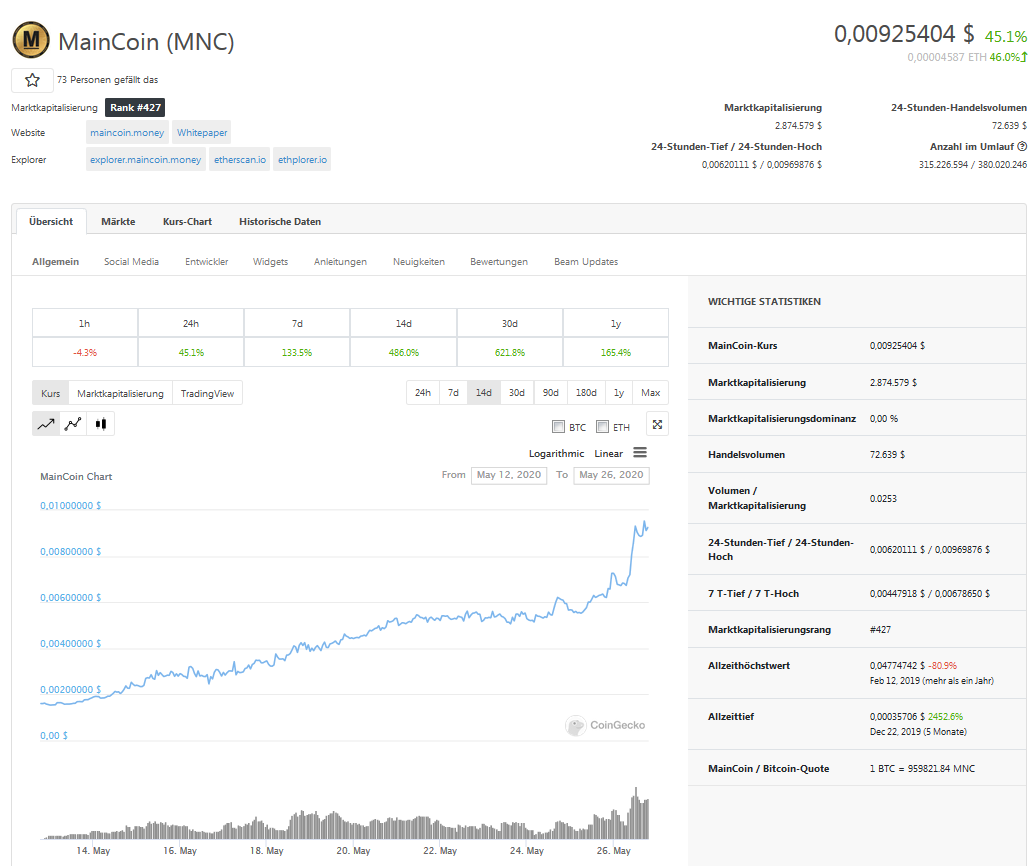Click the 30d change value 621.8%
The image size is (1036, 866).
509,352
